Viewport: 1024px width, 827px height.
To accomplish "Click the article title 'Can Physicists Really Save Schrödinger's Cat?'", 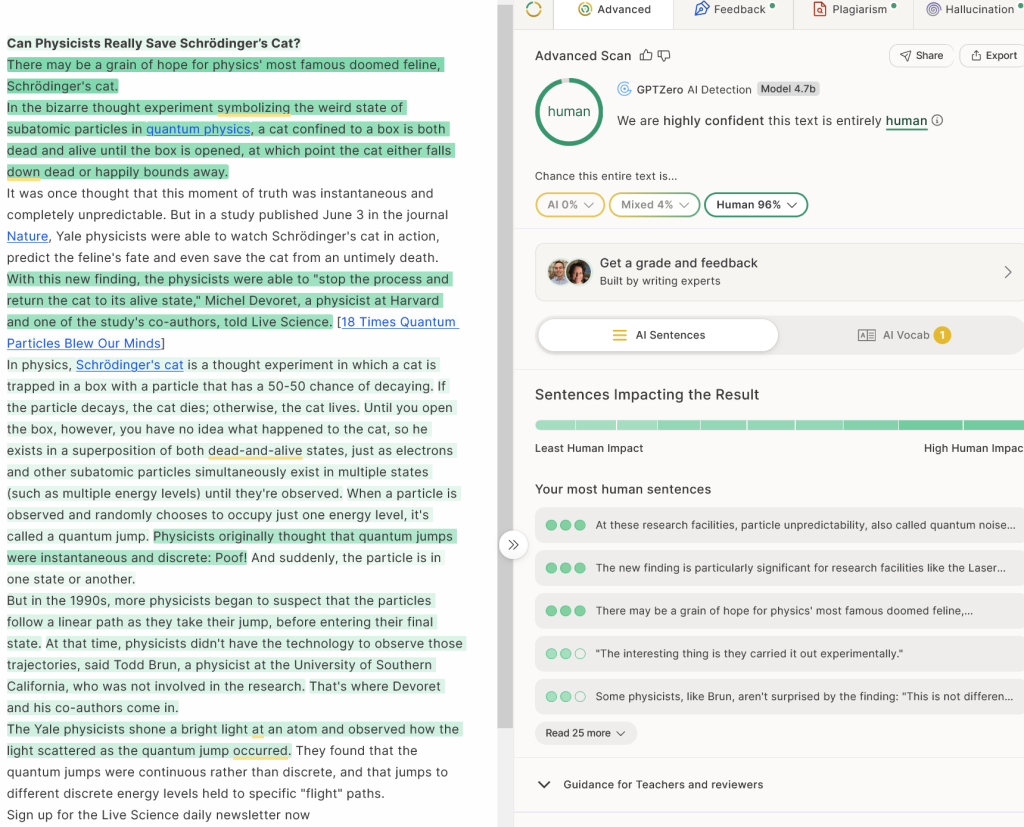I will coord(153,43).
